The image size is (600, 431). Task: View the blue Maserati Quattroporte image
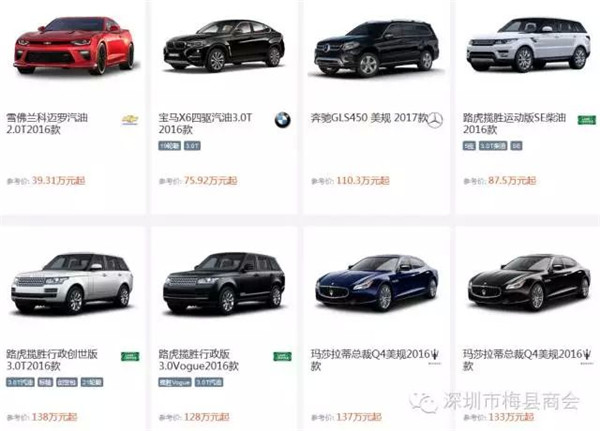point(377,282)
